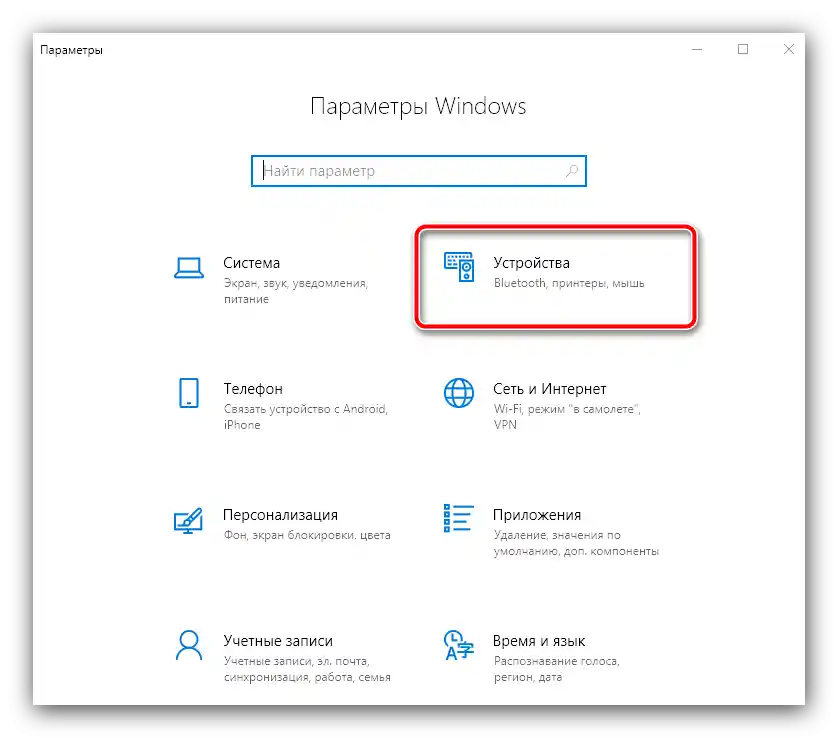This screenshot has height=738, width=838.
Task: Open Network & Internet via the globe icon
Action: click(458, 394)
